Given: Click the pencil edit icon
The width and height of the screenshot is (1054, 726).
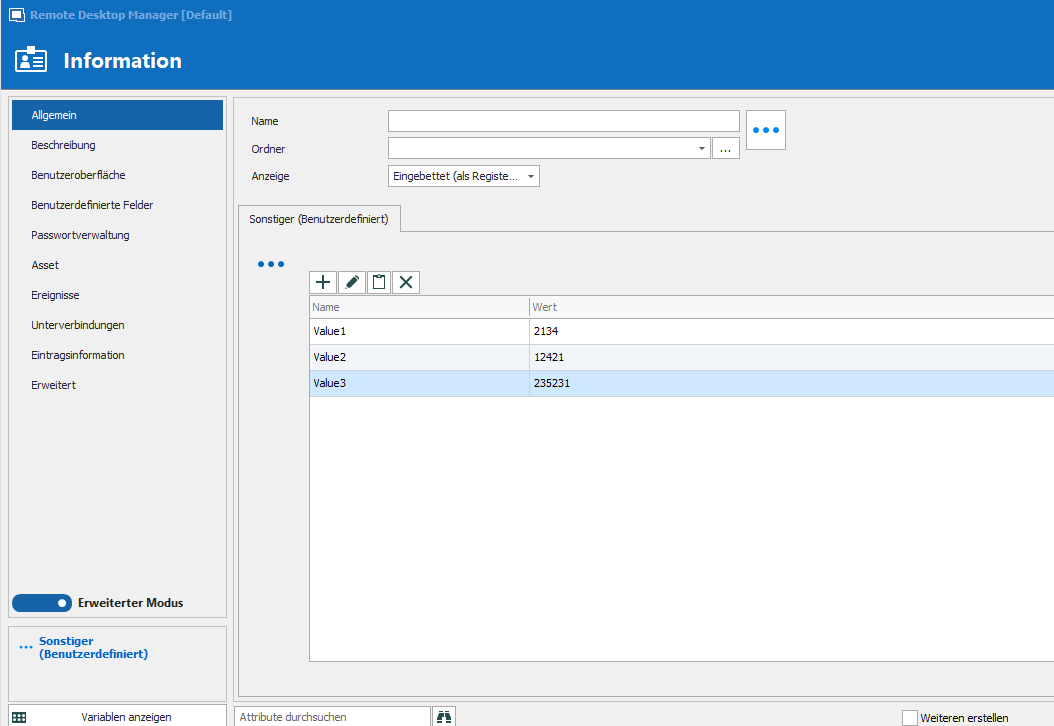Looking at the screenshot, I should click(352, 282).
